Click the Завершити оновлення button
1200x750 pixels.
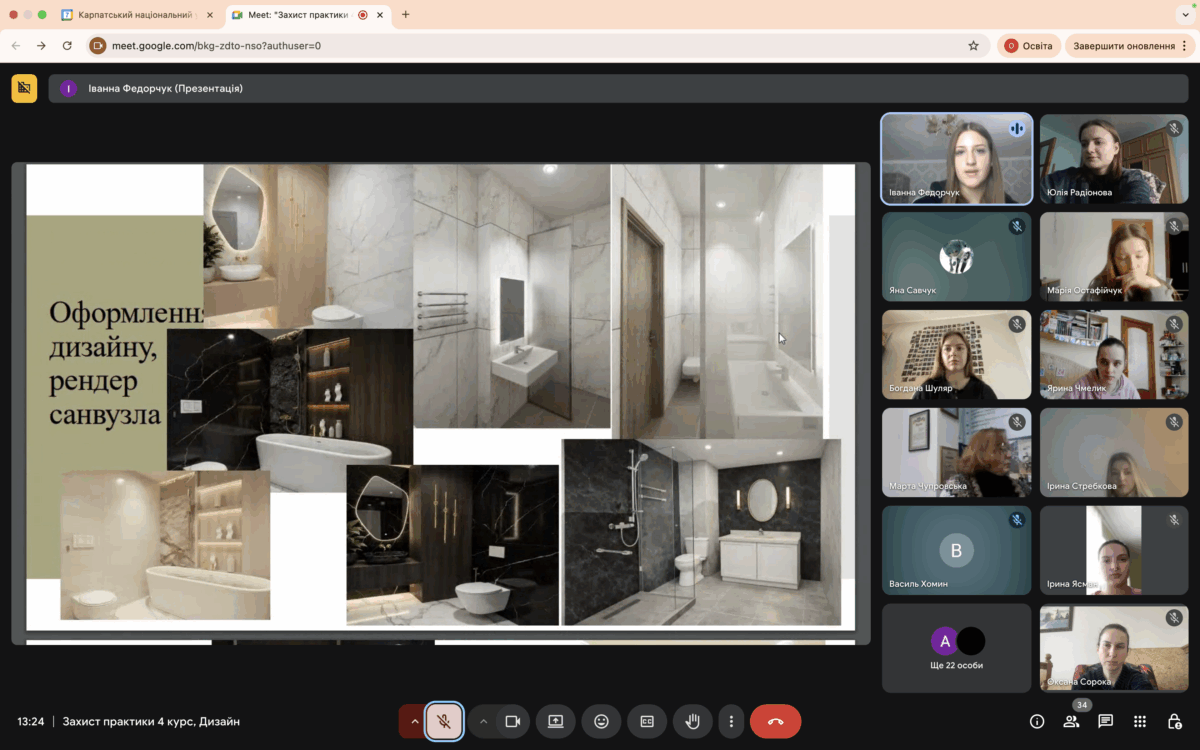tap(1123, 46)
